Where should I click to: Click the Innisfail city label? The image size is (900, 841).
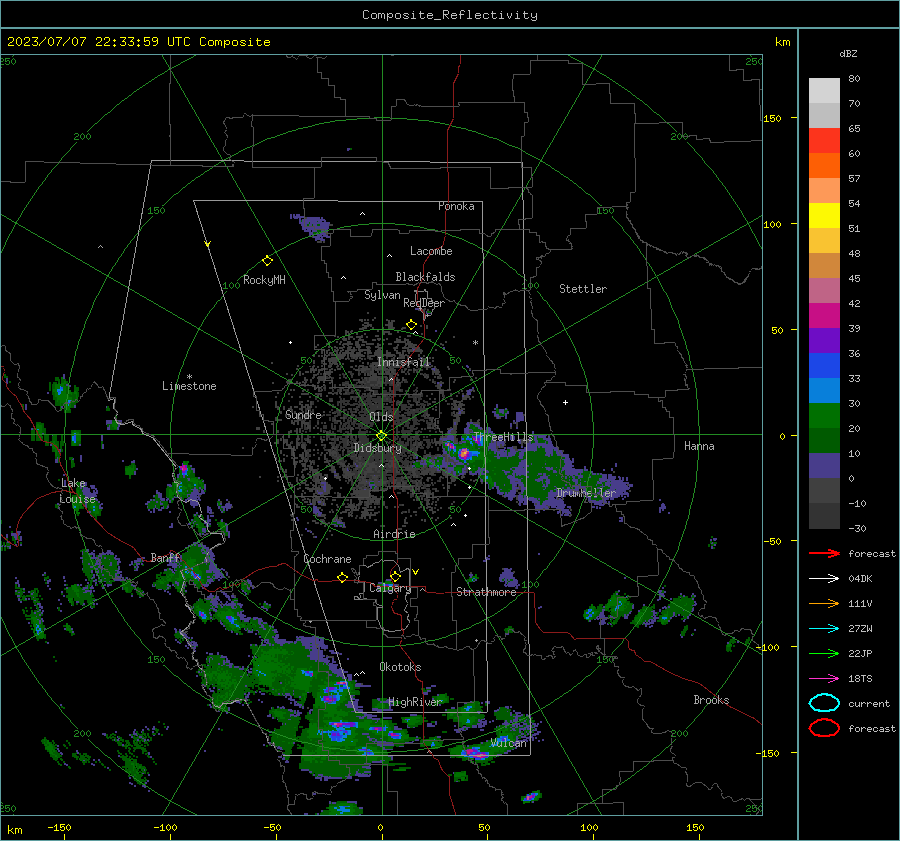[x=404, y=362]
